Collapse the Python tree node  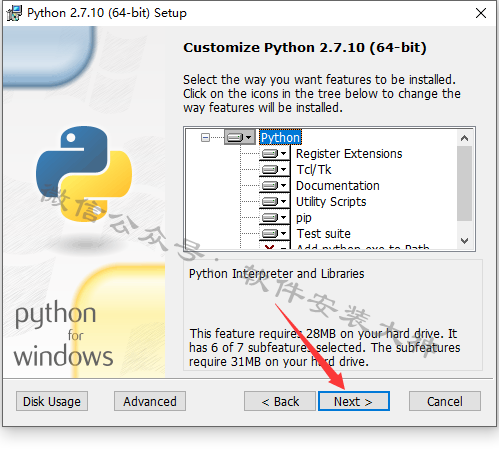205,137
